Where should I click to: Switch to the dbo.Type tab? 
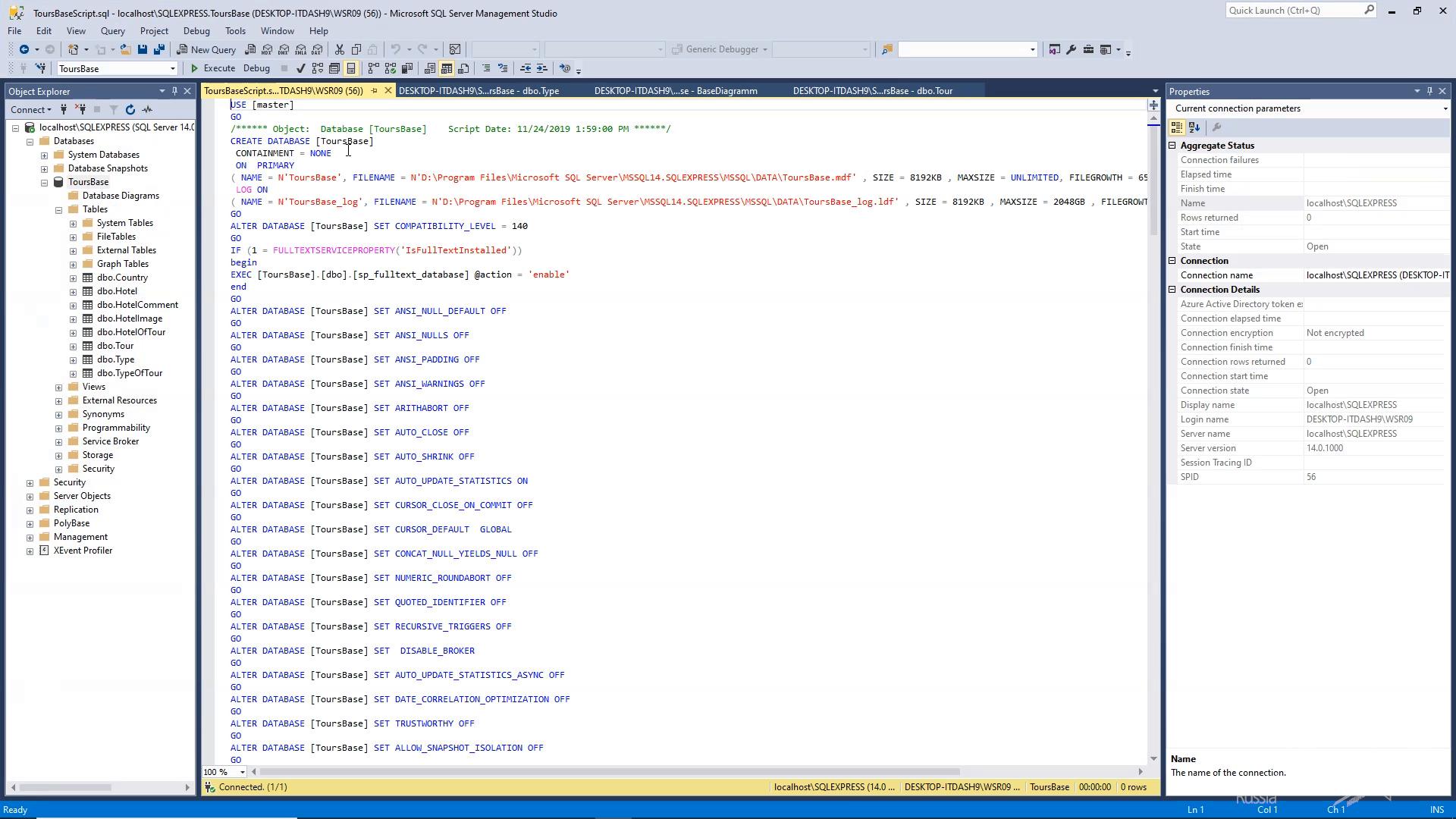479,91
